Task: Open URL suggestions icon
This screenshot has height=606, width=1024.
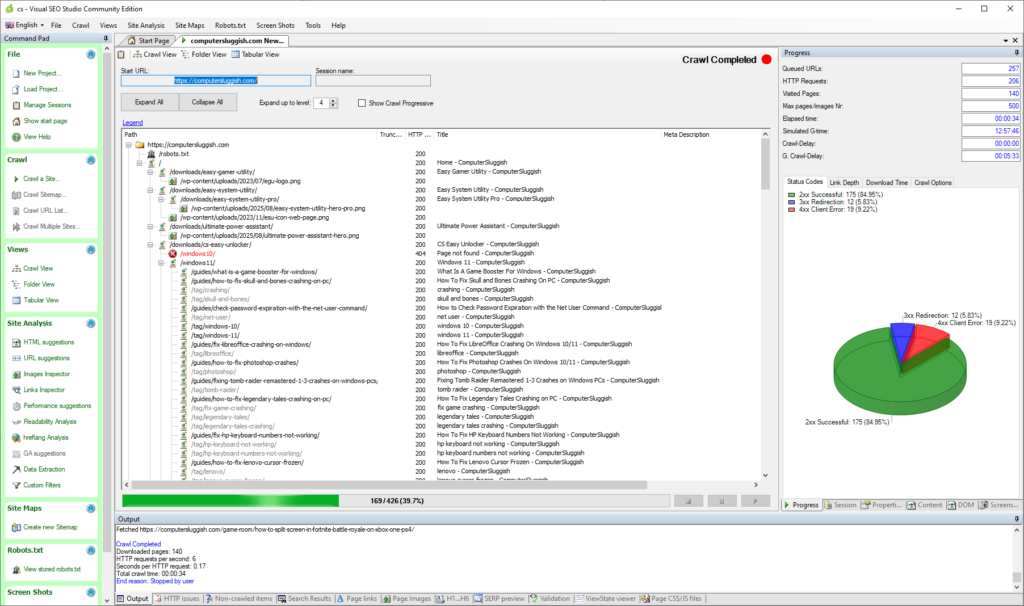Action: click(x=16, y=359)
